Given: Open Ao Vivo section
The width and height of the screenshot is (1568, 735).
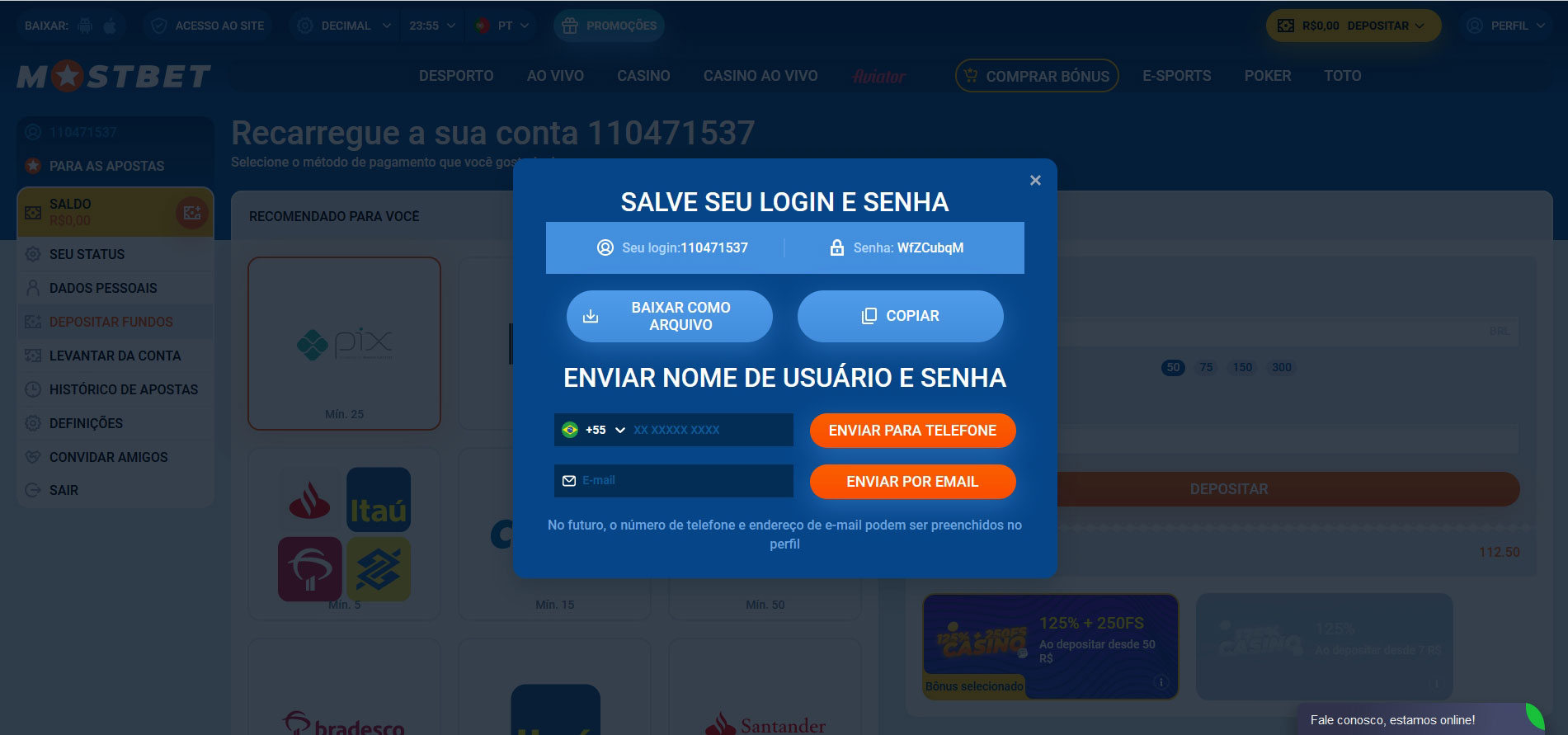Looking at the screenshot, I should pyautogui.click(x=555, y=76).
